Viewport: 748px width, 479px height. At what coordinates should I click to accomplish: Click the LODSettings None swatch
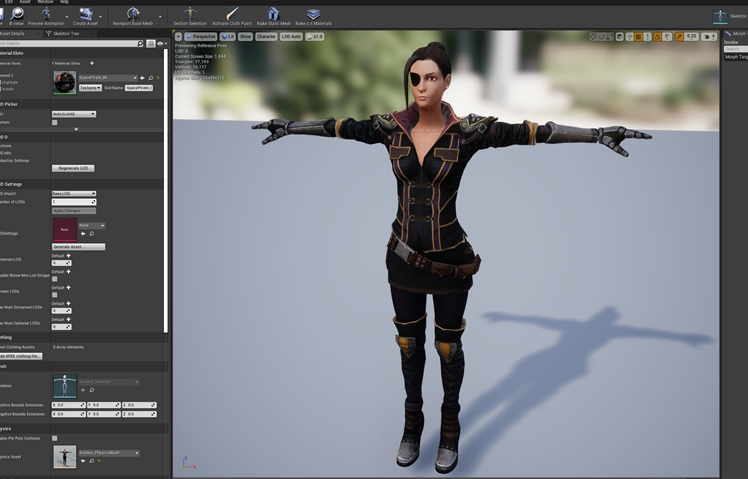tap(64, 229)
